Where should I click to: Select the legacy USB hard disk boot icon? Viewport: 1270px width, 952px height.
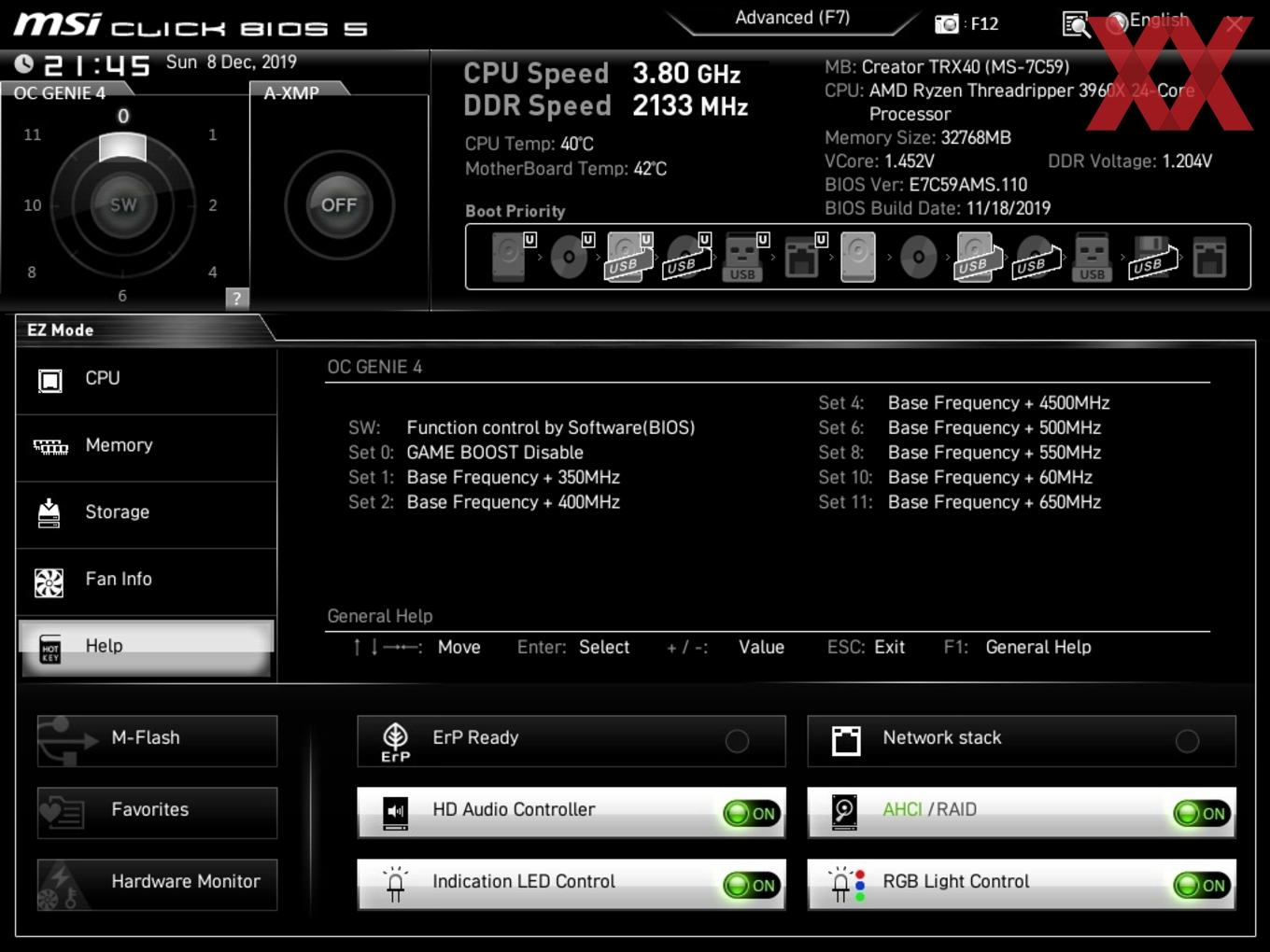[x=979, y=257]
